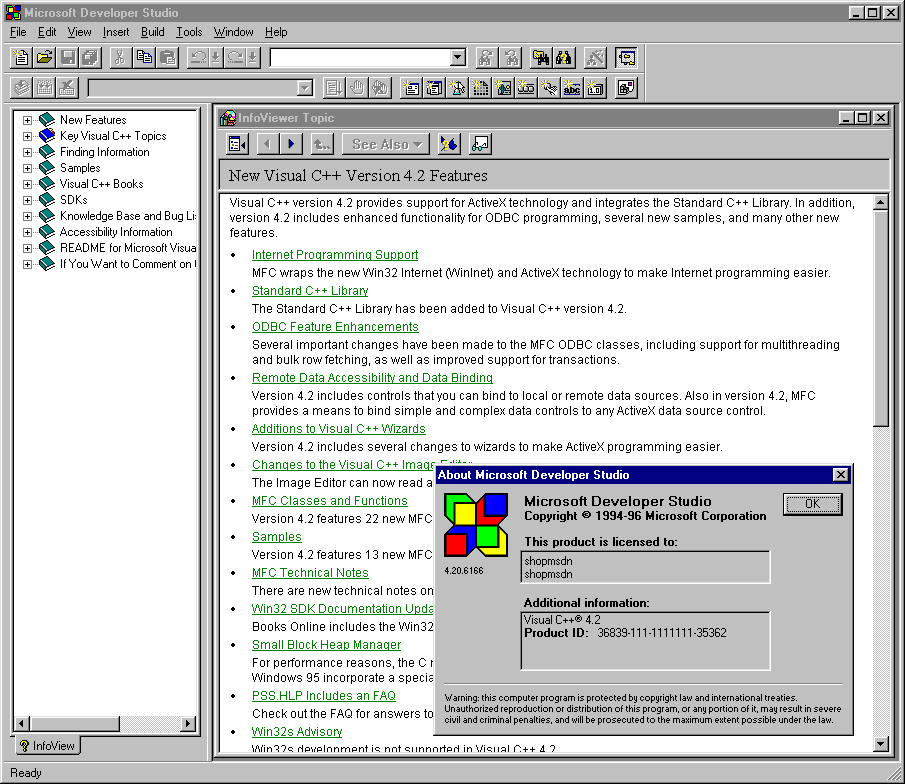This screenshot has height=784, width=905.
Task: Expand the New Features tree node
Action: tap(28, 120)
